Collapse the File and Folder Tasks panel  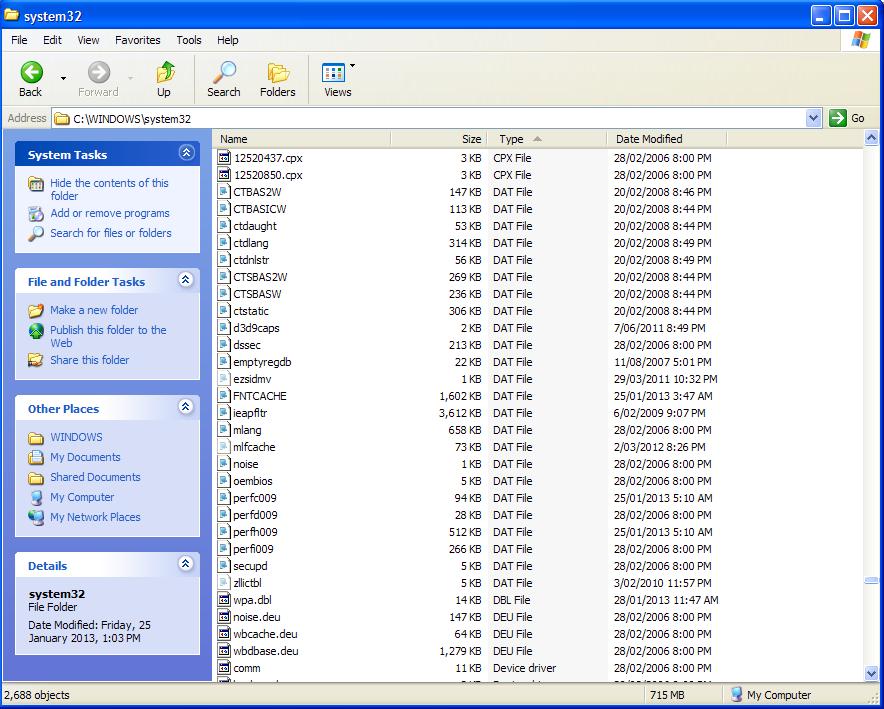(x=187, y=280)
